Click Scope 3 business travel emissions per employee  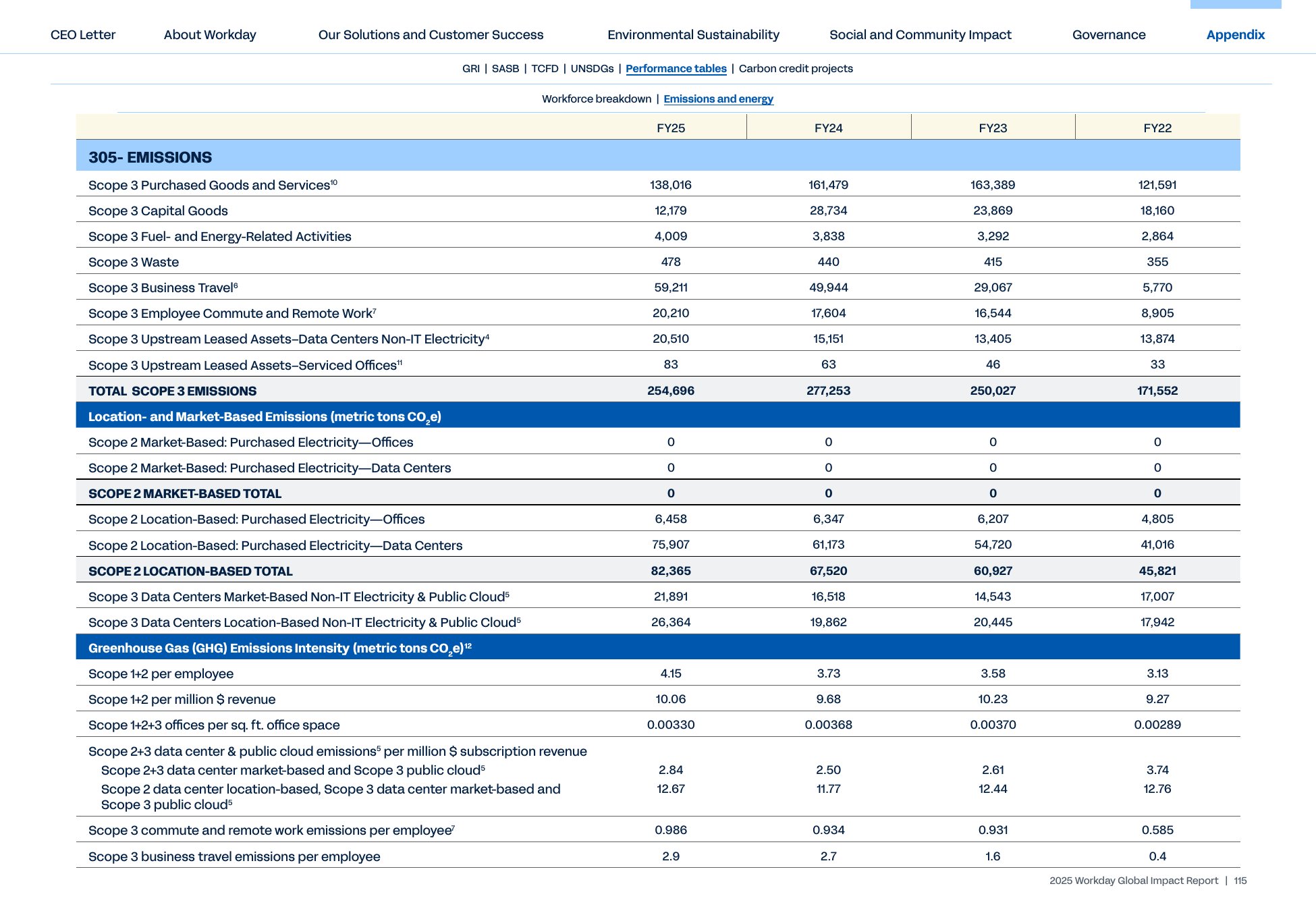point(234,856)
